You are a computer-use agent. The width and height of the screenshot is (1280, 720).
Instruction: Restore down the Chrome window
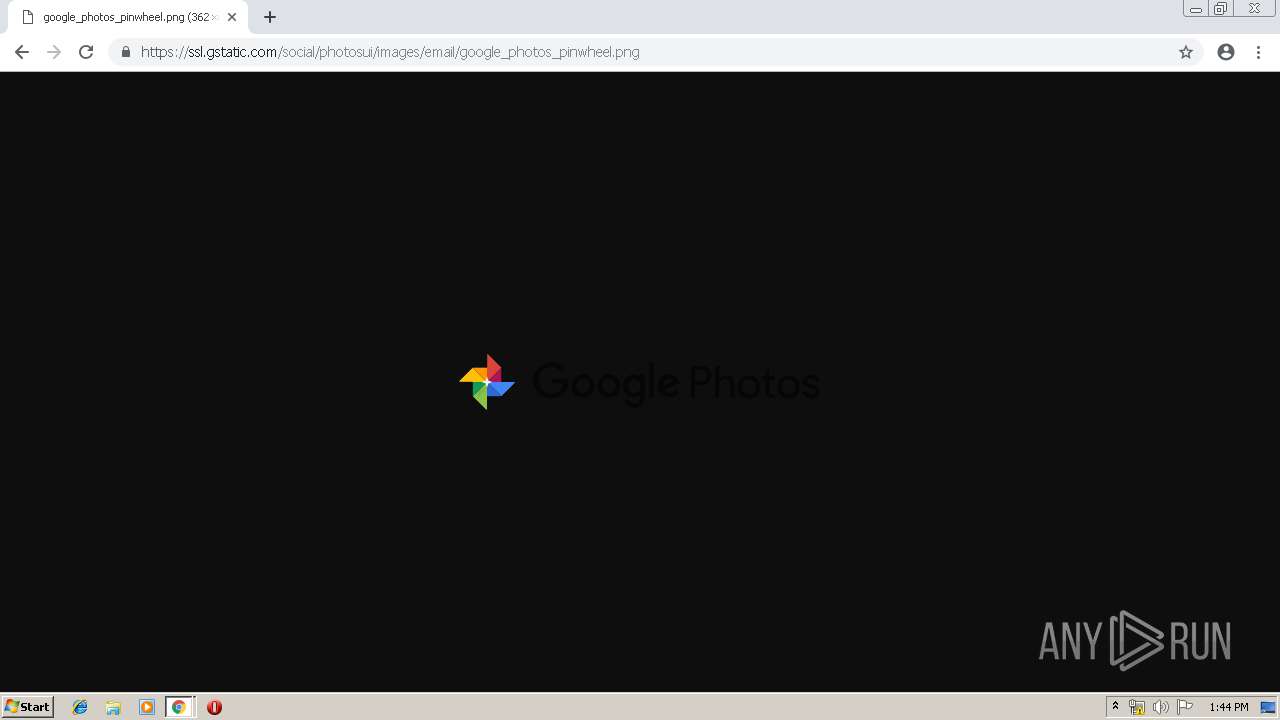tap(1221, 8)
